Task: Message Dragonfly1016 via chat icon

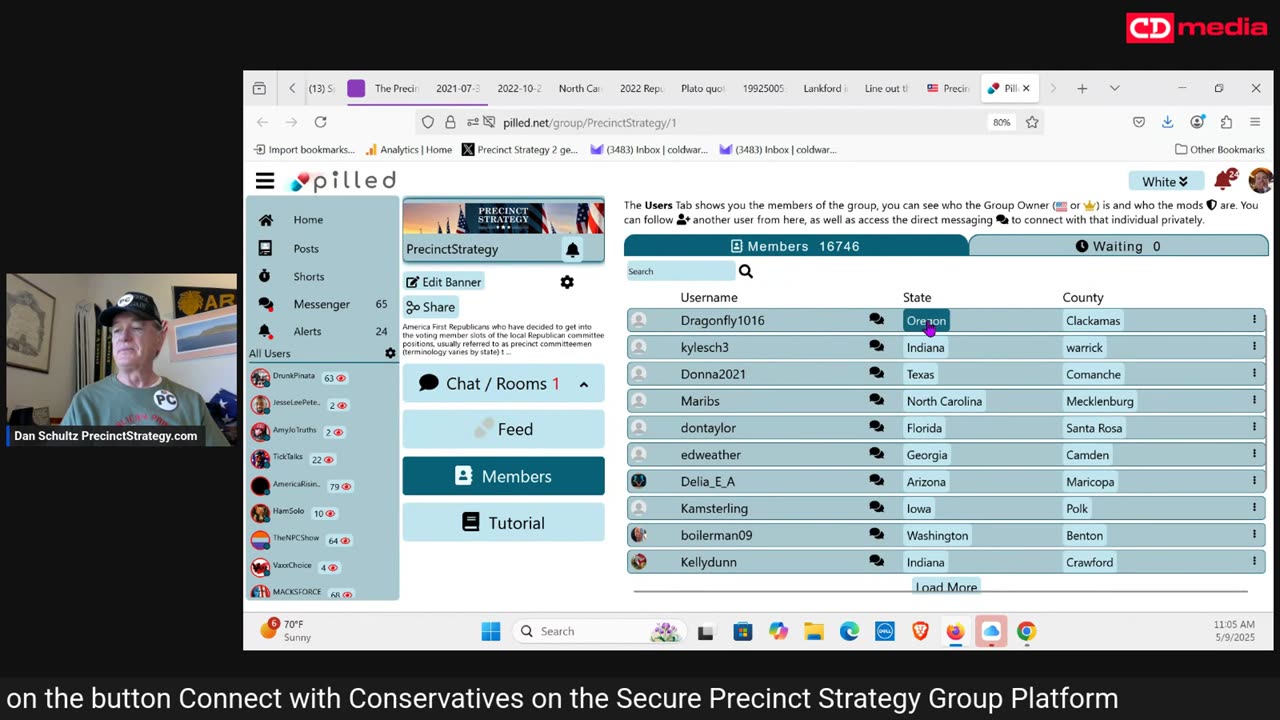Action: [876, 320]
